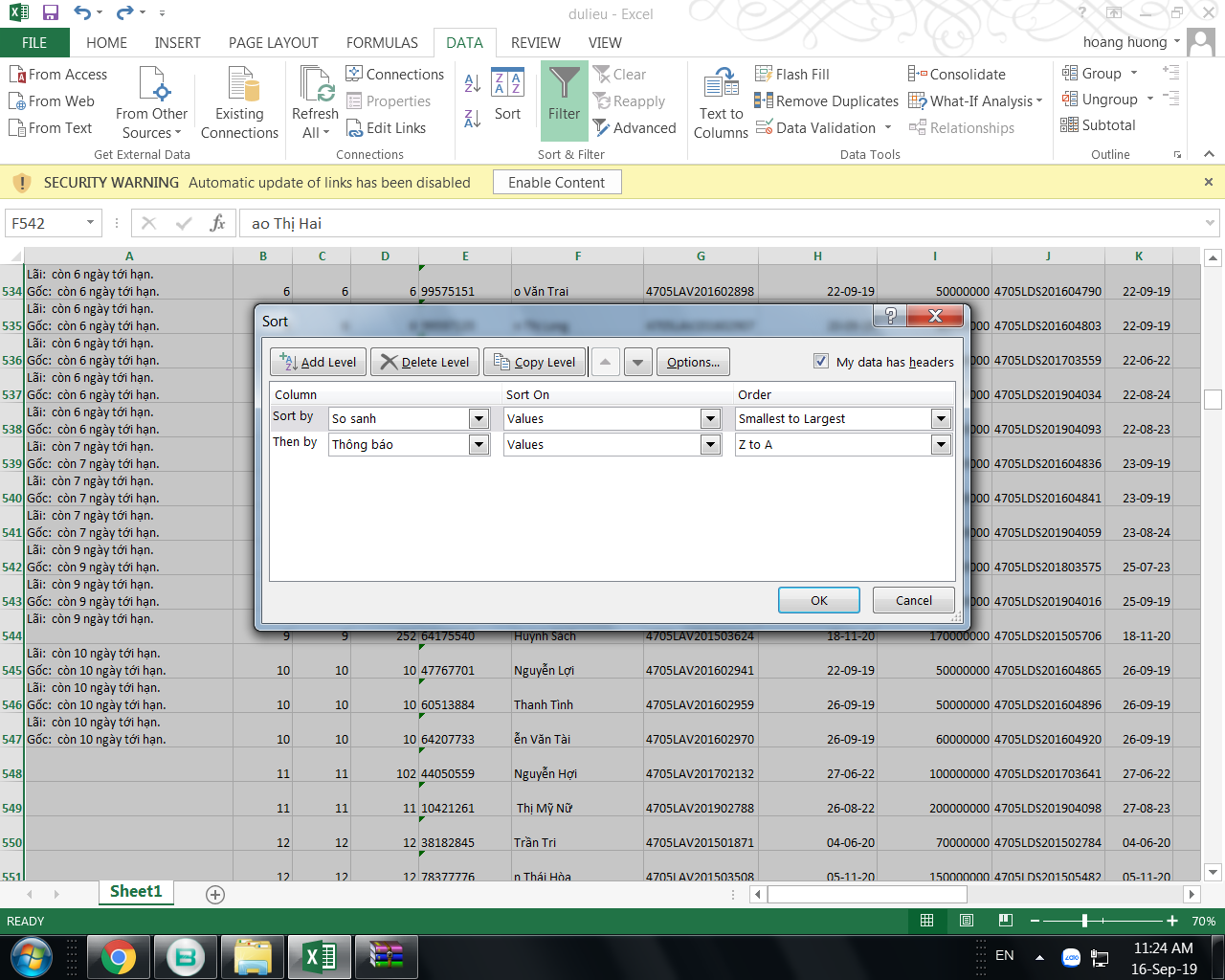Click the insert function fx icon
The image size is (1225, 980).
pyautogui.click(x=218, y=223)
